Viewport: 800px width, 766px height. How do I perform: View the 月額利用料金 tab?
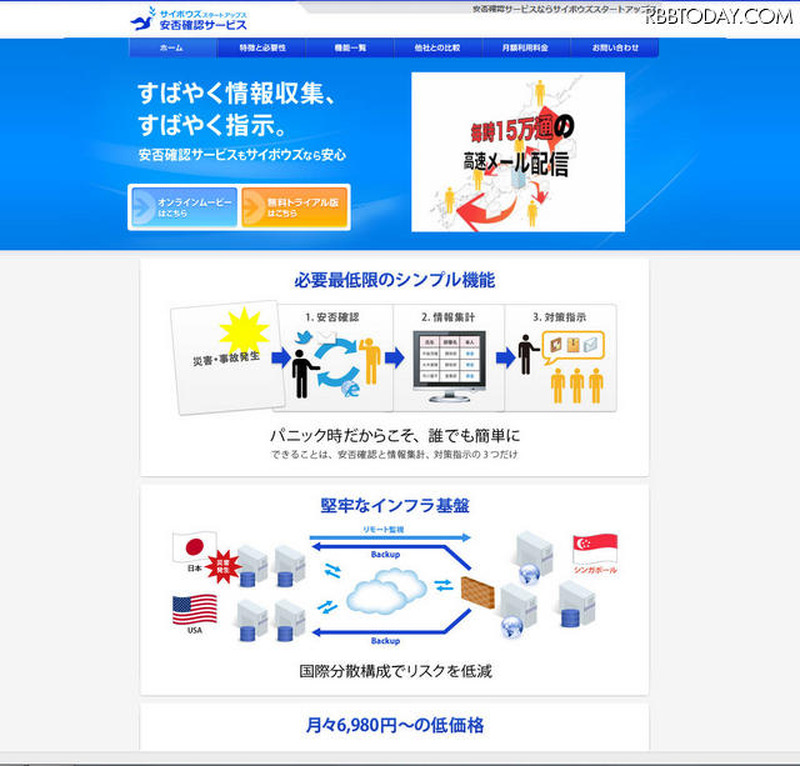(x=525, y=48)
